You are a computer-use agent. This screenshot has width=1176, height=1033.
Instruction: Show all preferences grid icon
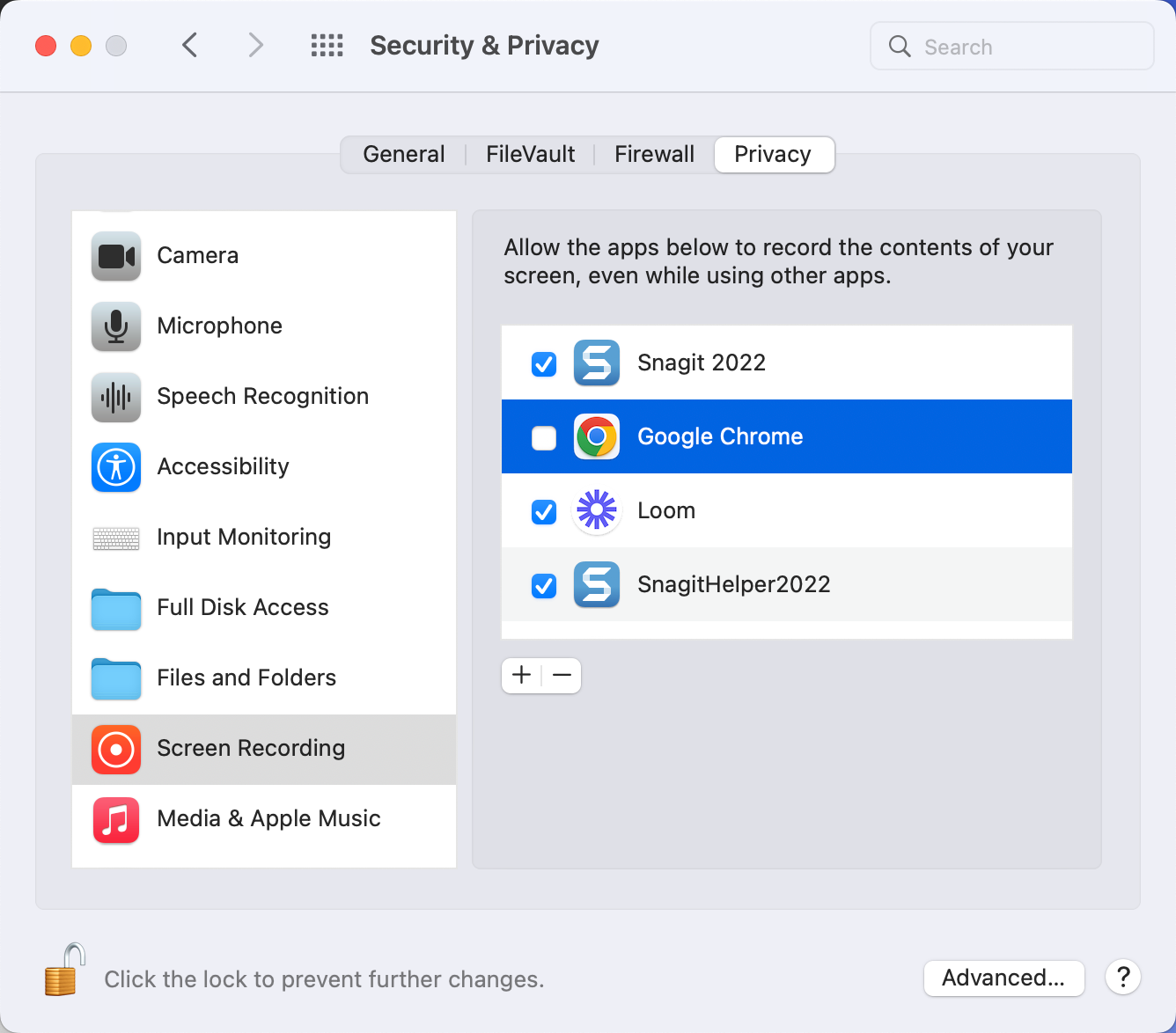tap(327, 45)
